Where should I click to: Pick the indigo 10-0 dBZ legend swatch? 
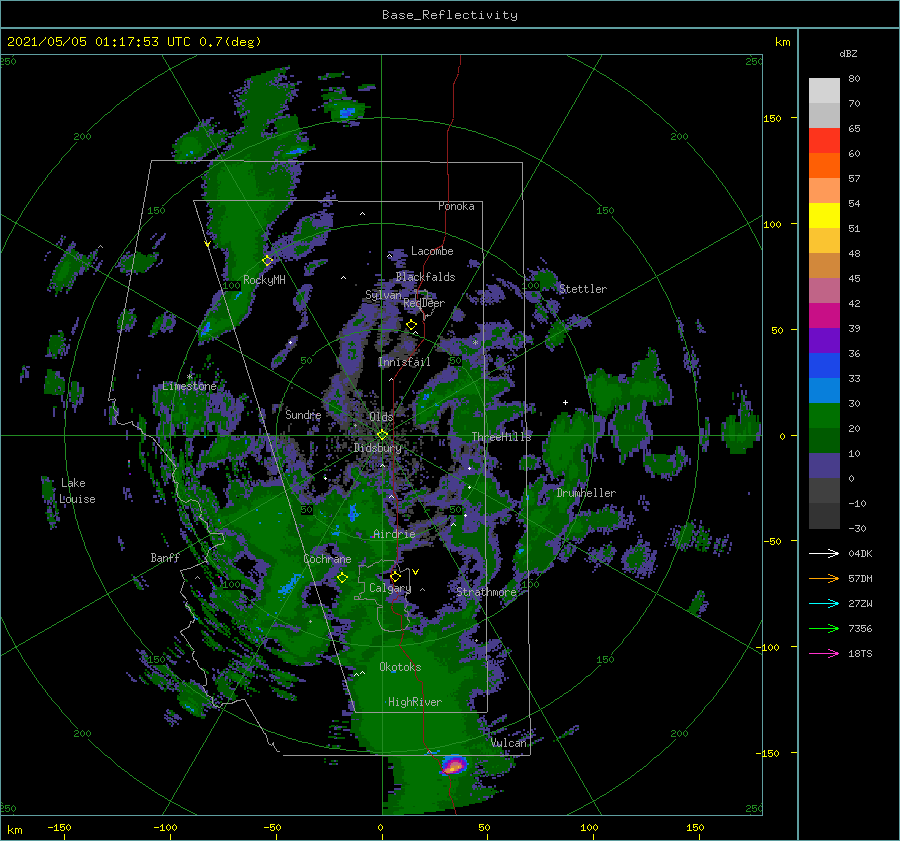click(824, 466)
